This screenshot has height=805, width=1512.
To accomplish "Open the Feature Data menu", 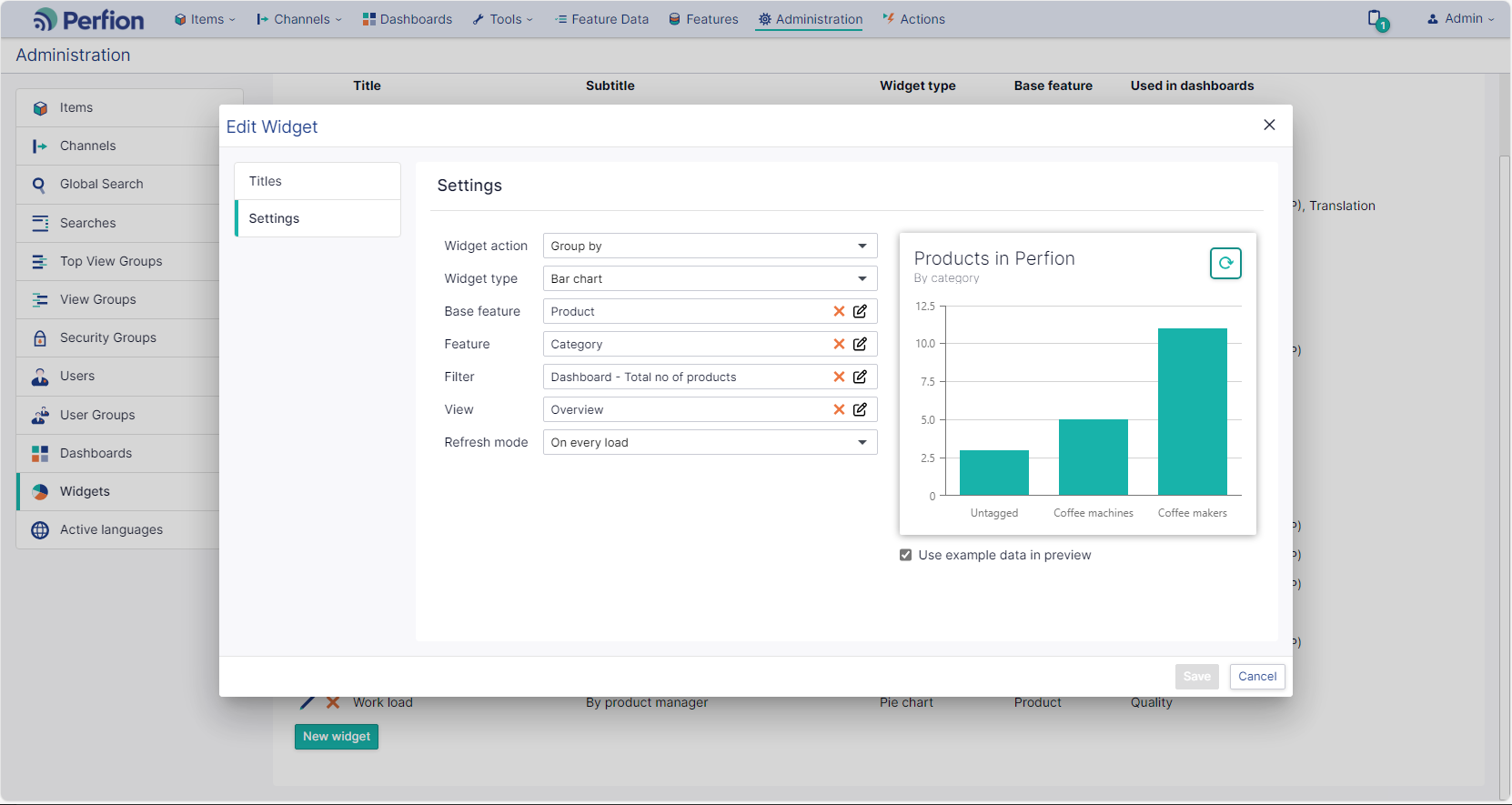I will [x=601, y=19].
